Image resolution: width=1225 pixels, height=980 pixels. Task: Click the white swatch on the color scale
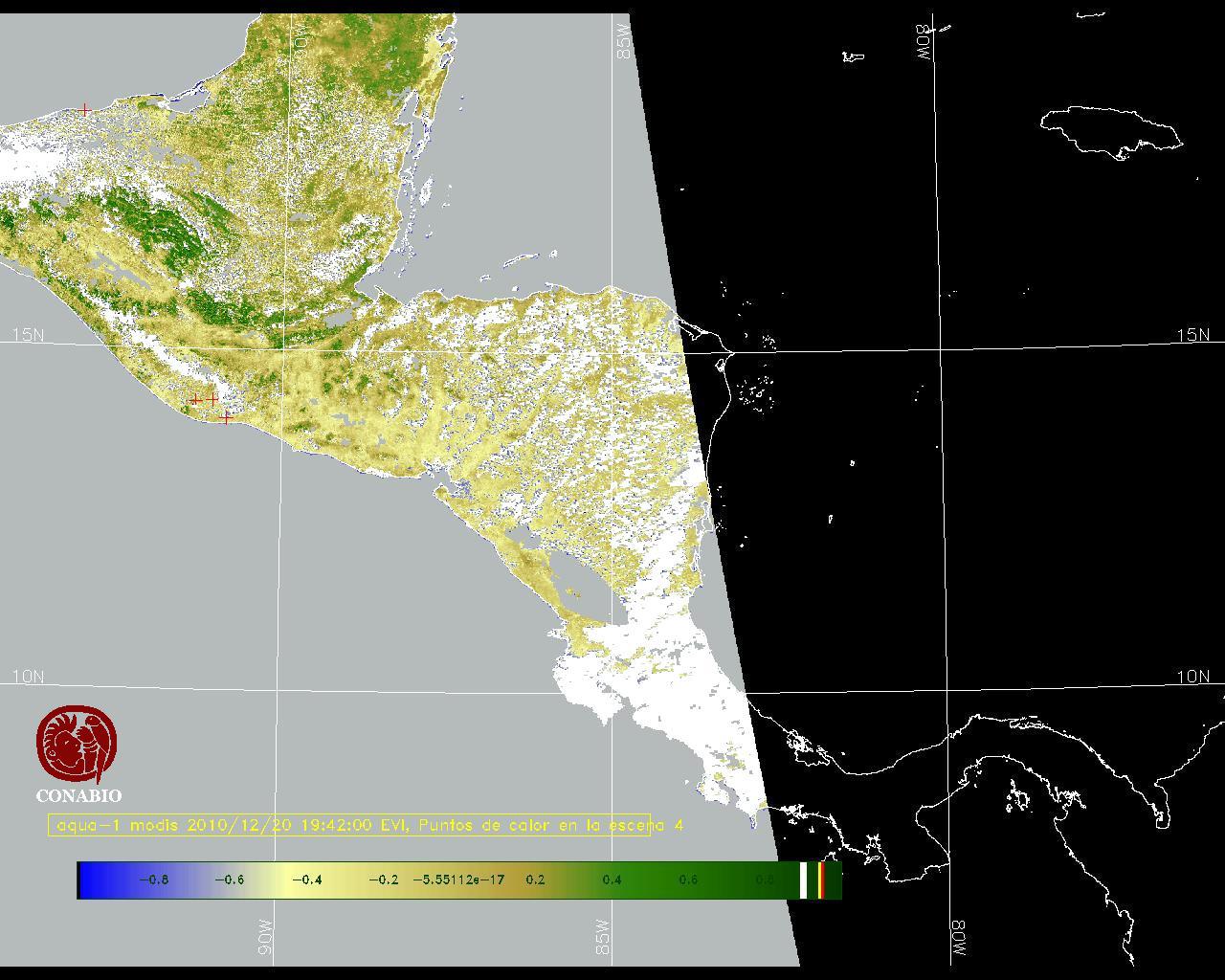803,880
